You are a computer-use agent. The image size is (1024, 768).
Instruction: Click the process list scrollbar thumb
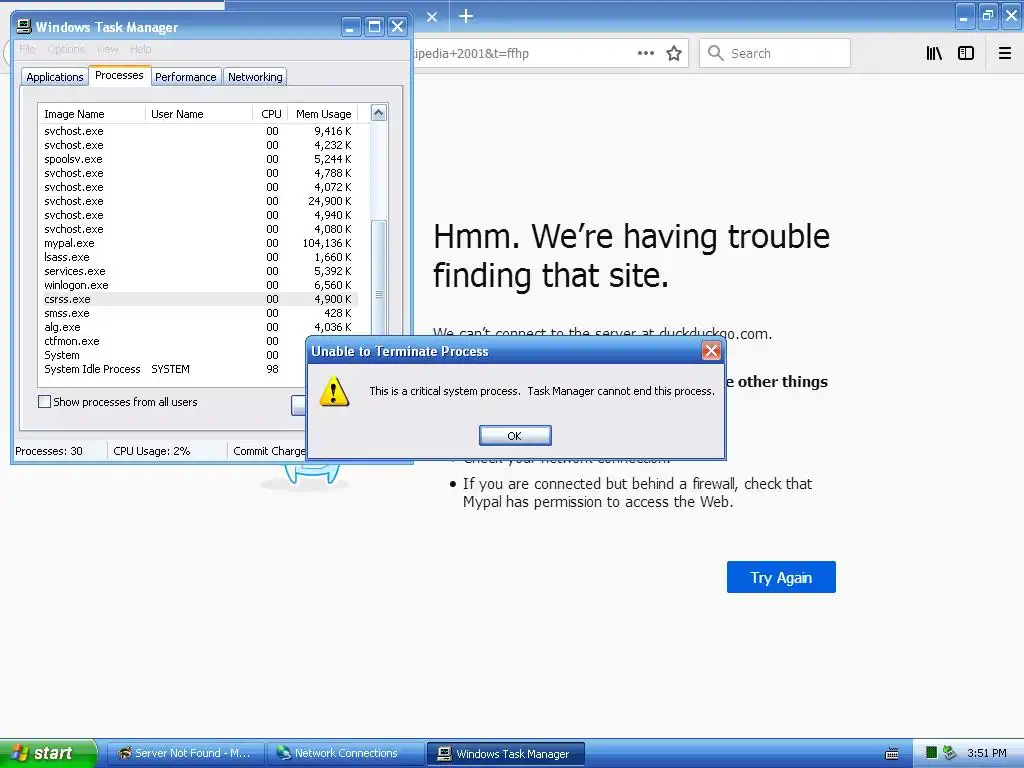click(x=379, y=294)
